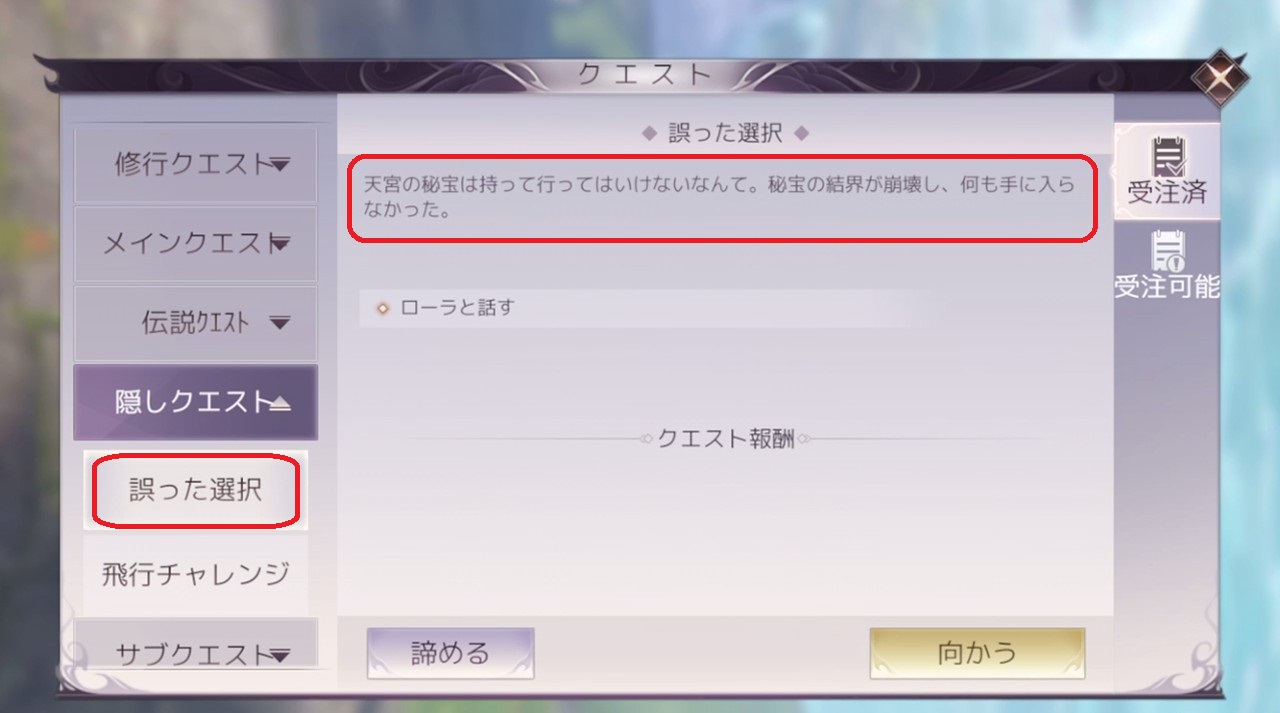Click the left diamond of 誤った選択 title
The width and height of the screenshot is (1280, 713).
point(648,132)
